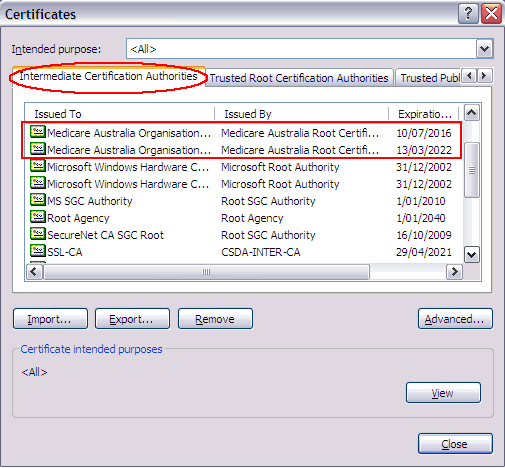This screenshot has height=468, width=505.
Task: Select the SecureNet CA SGC Root certificate name
Action: click(x=105, y=235)
